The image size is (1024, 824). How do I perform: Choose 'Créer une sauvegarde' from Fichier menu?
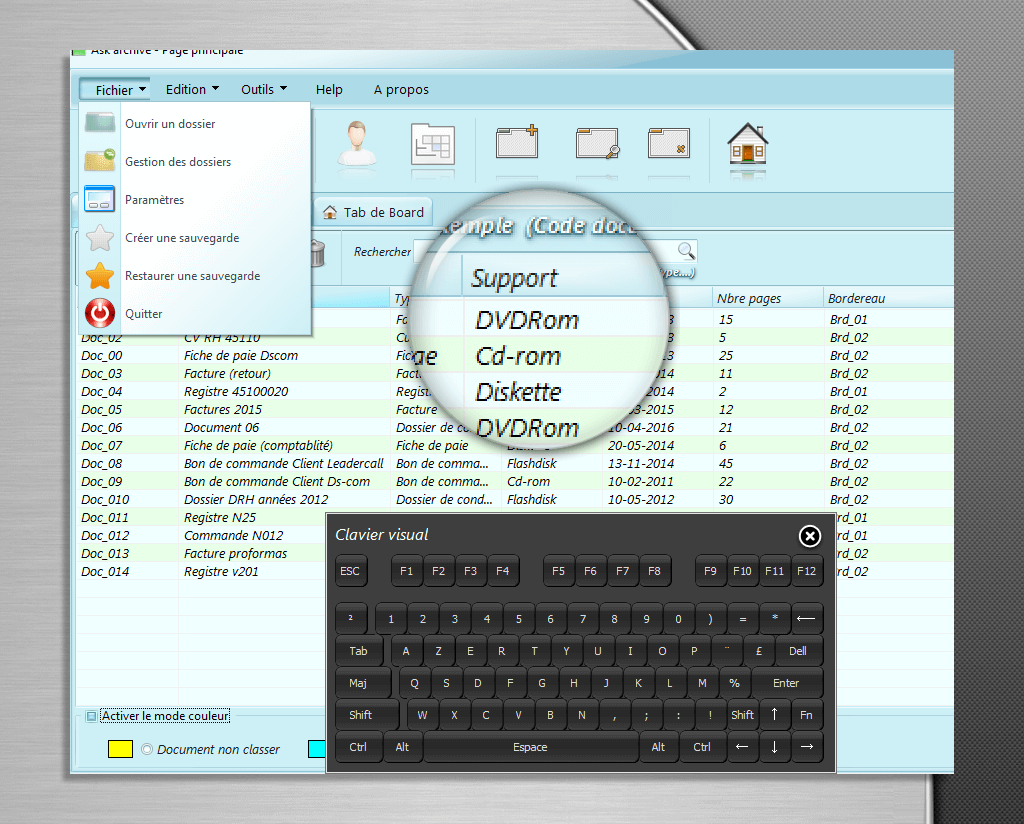coord(182,238)
